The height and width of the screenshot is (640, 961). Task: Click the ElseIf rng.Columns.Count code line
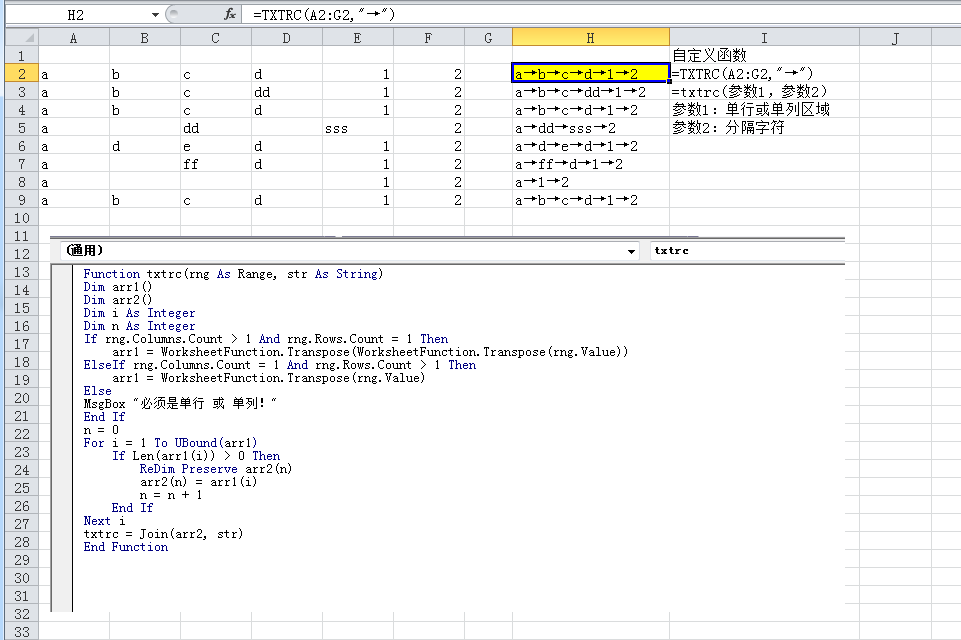[x=279, y=365]
